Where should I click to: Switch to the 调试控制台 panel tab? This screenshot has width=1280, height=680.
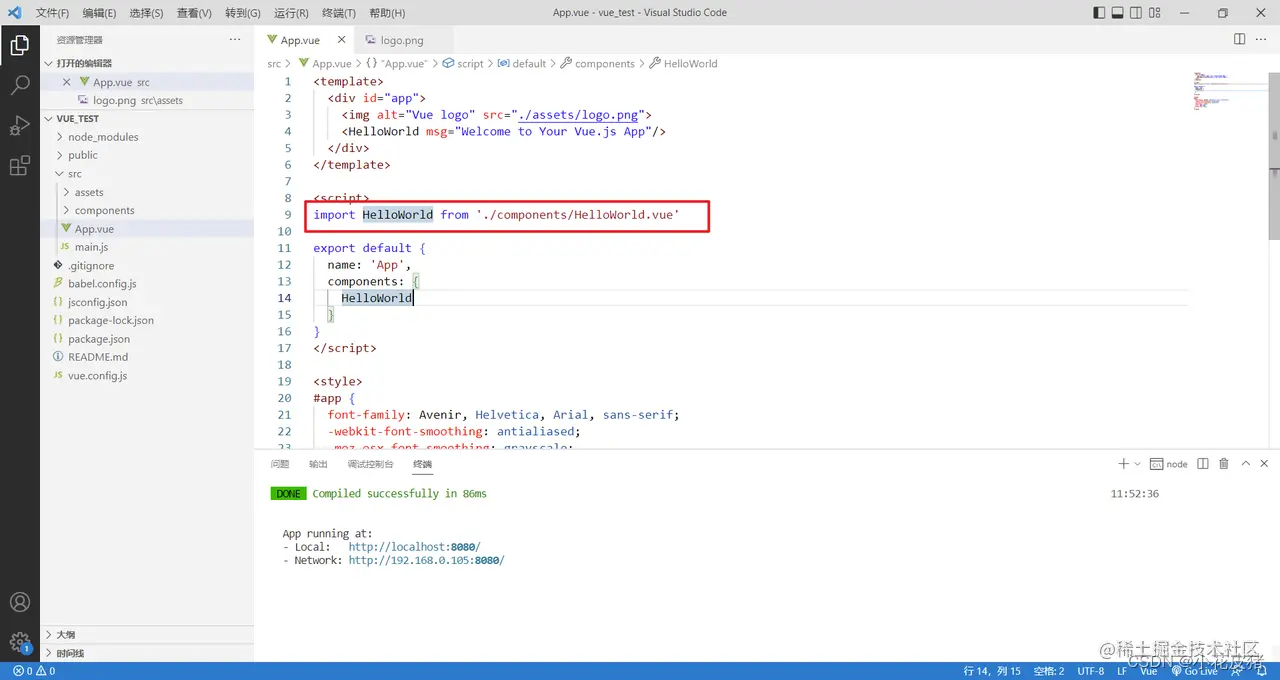pyautogui.click(x=370, y=464)
